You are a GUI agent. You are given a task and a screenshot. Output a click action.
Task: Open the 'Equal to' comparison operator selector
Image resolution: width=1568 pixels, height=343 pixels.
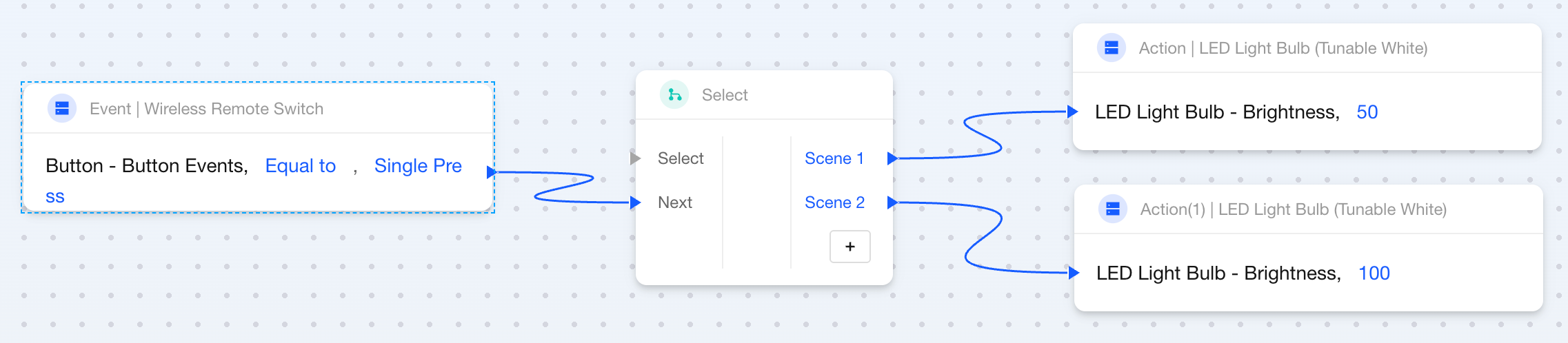pos(301,166)
